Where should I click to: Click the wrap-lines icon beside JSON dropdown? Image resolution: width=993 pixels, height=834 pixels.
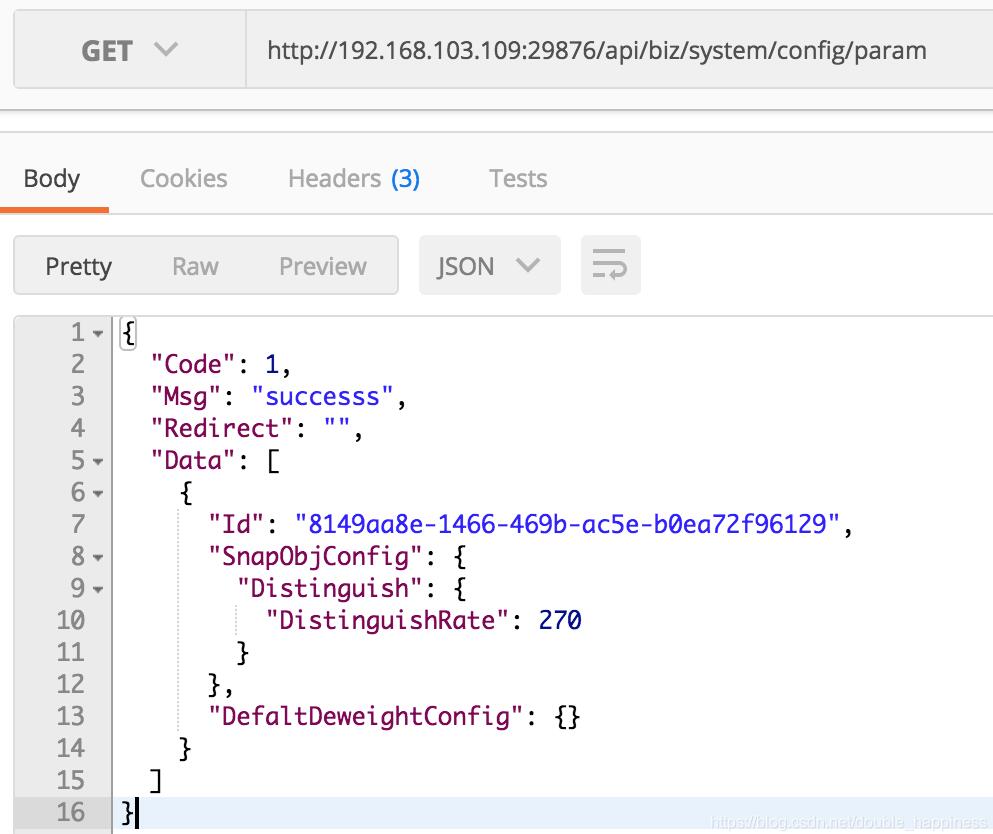[610, 265]
